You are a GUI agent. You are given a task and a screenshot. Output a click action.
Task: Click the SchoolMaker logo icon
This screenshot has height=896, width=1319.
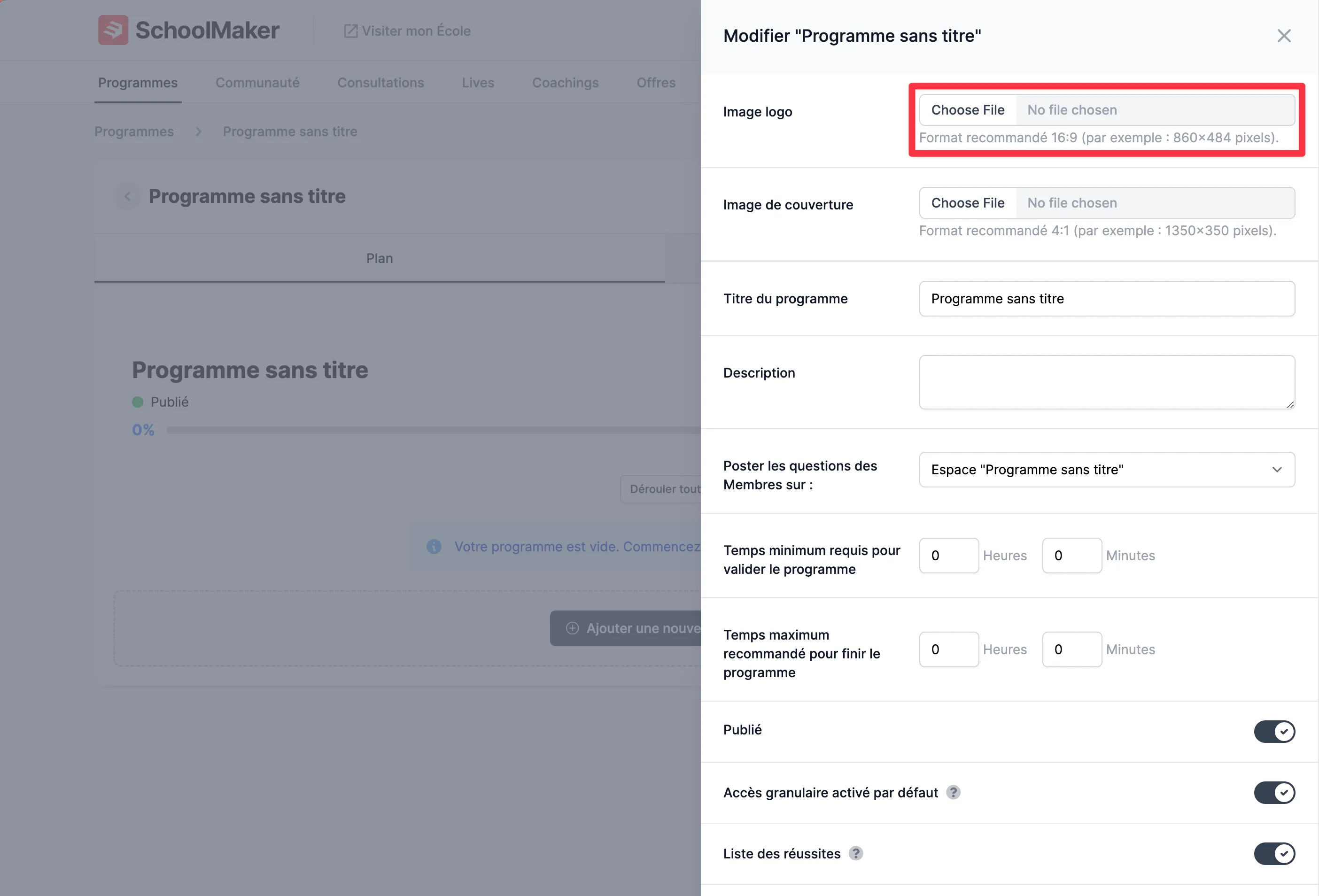tap(113, 30)
